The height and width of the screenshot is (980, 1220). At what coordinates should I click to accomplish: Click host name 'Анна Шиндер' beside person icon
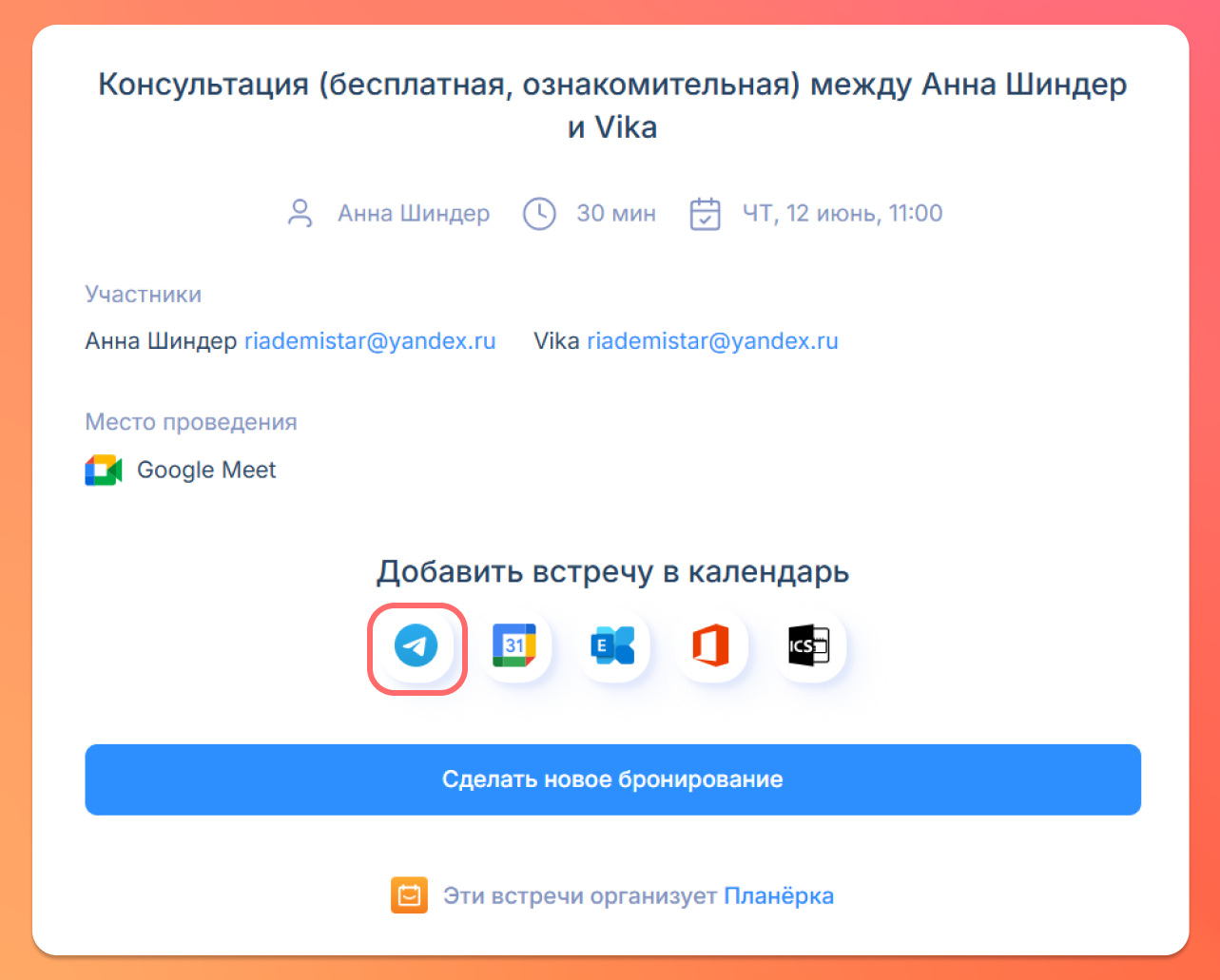pos(414,213)
